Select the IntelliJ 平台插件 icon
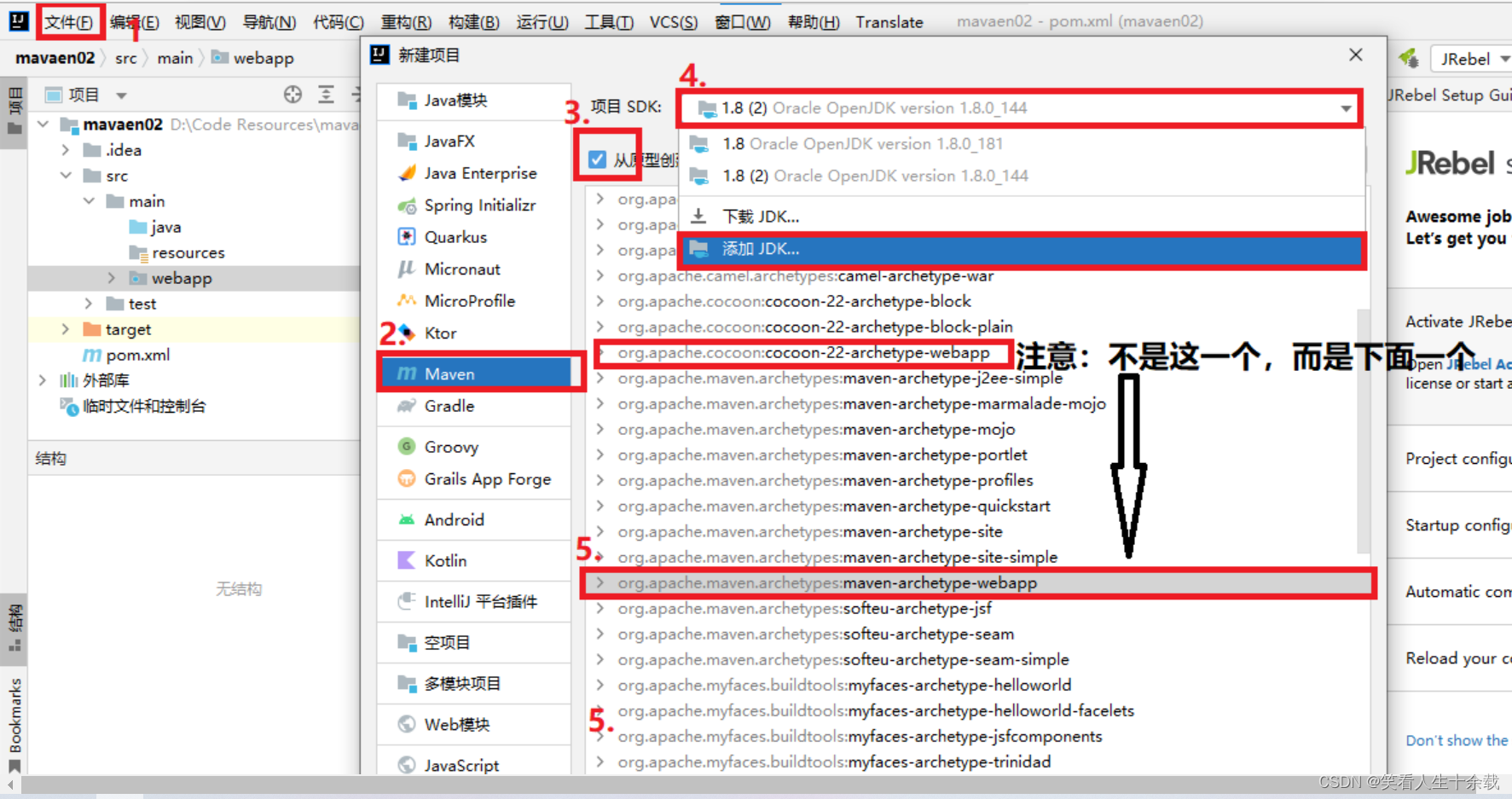The image size is (1512, 799). click(x=407, y=601)
